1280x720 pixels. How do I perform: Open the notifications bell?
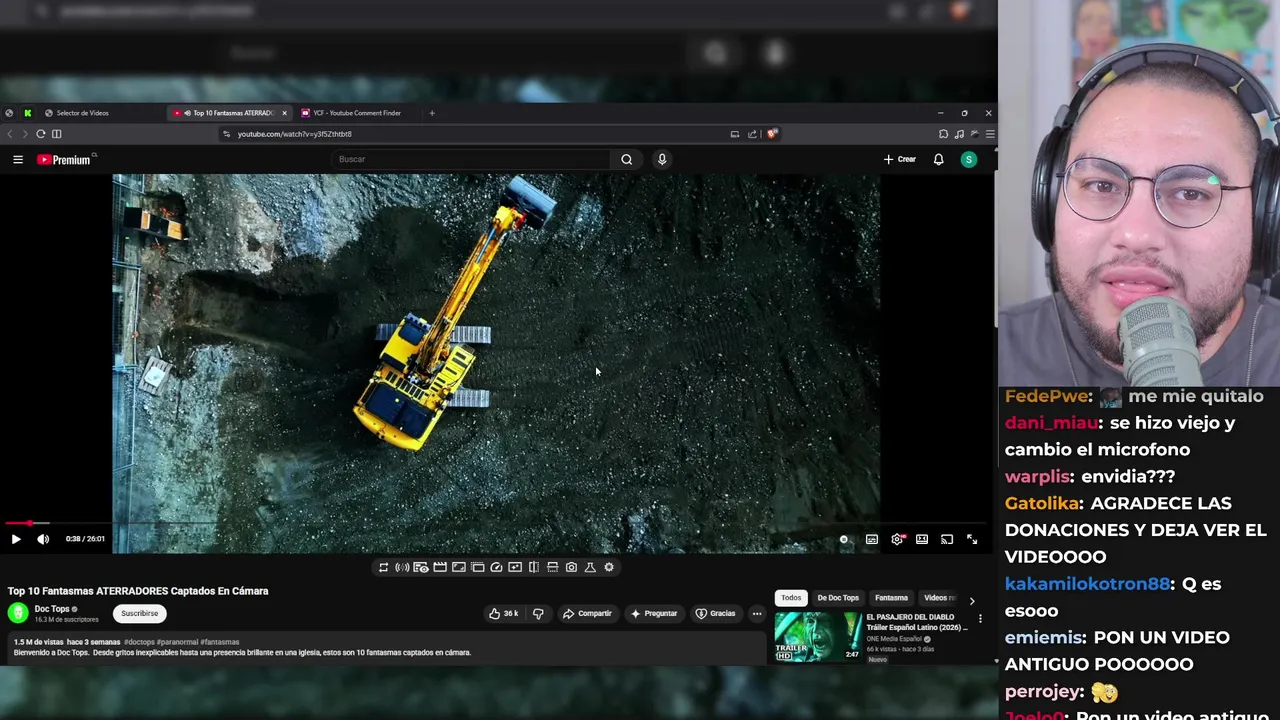[x=938, y=159]
